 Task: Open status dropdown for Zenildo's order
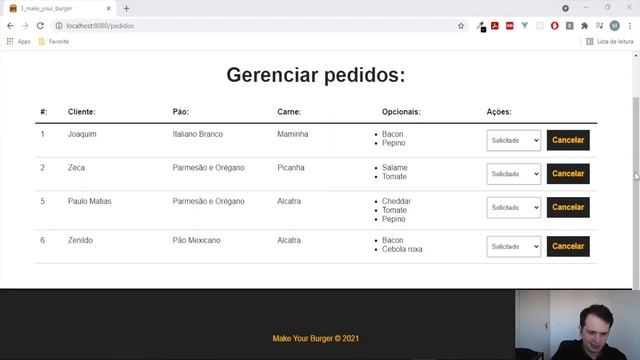[513, 247]
